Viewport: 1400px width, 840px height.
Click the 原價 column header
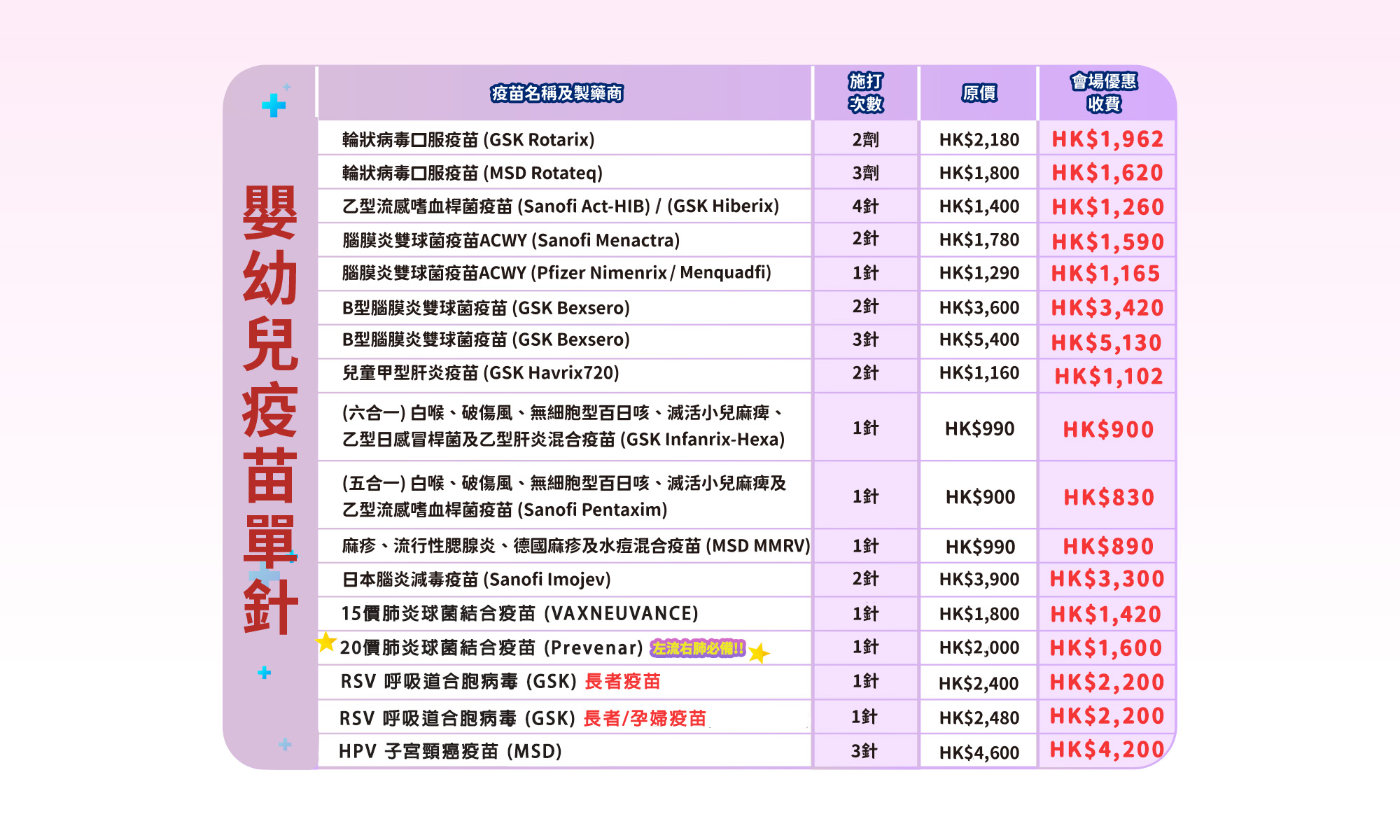point(979,93)
